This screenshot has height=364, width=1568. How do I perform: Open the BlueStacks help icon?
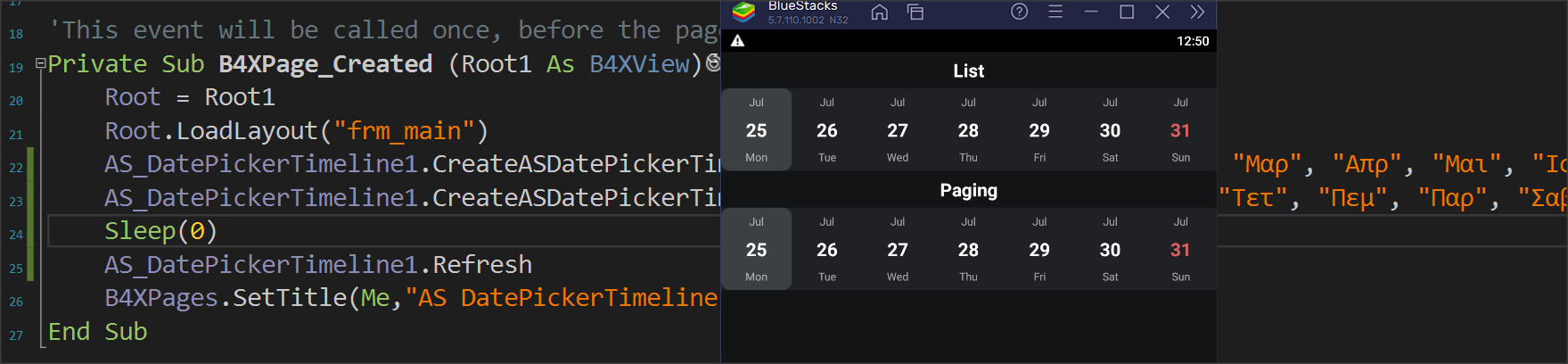[1020, 12]
